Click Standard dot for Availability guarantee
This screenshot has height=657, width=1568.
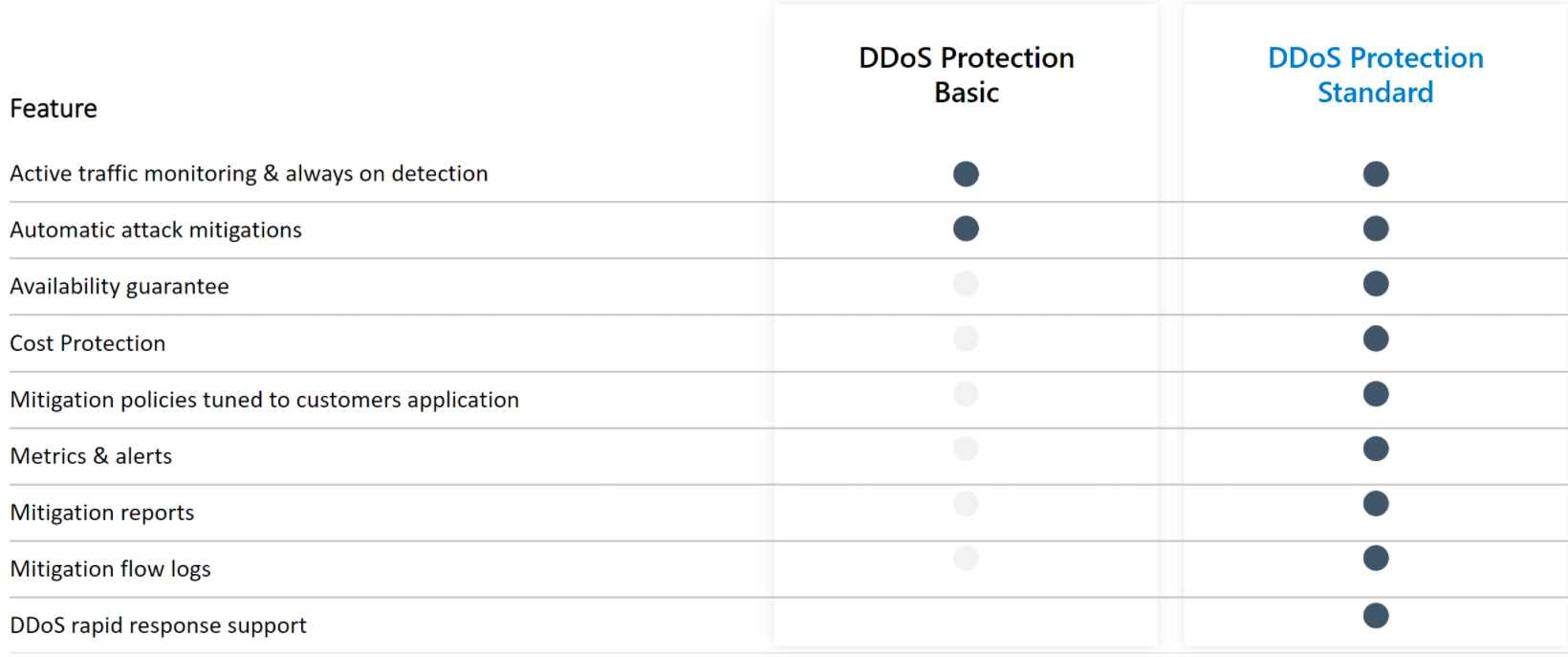click(x=1375, y=284)
